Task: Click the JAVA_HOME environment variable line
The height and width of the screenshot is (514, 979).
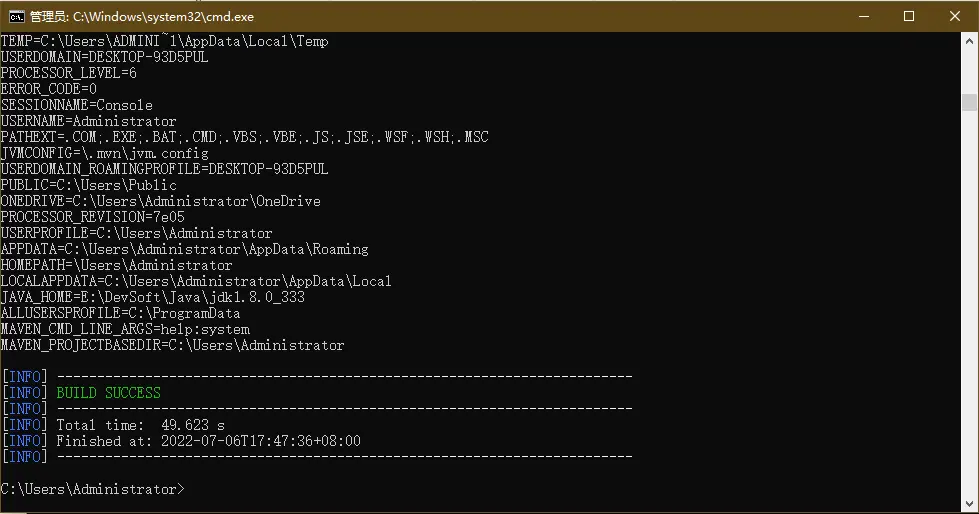Action: coord(152,297)
